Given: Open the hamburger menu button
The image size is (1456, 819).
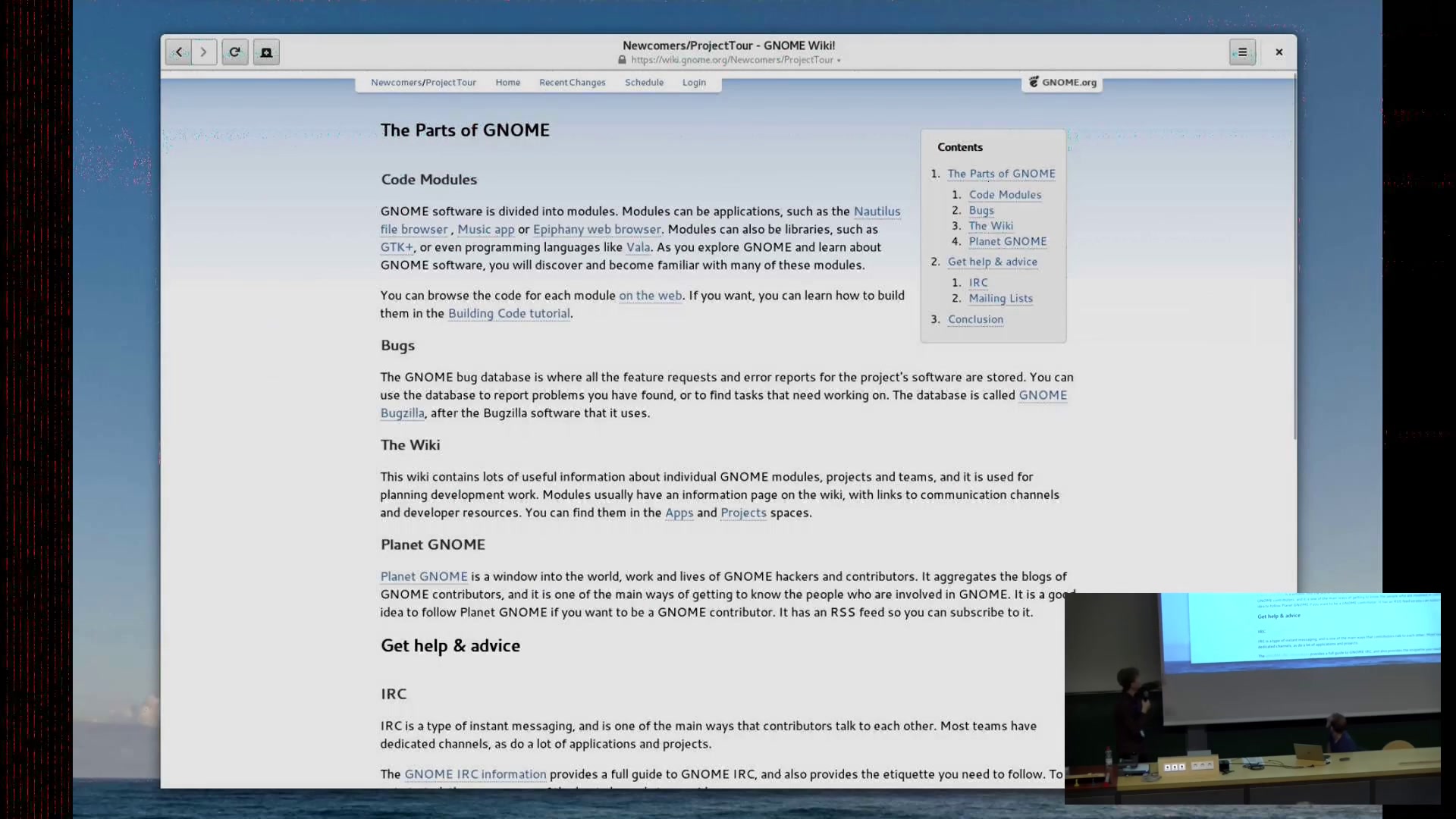Looking at the screenshot, I should (1242, 52).
